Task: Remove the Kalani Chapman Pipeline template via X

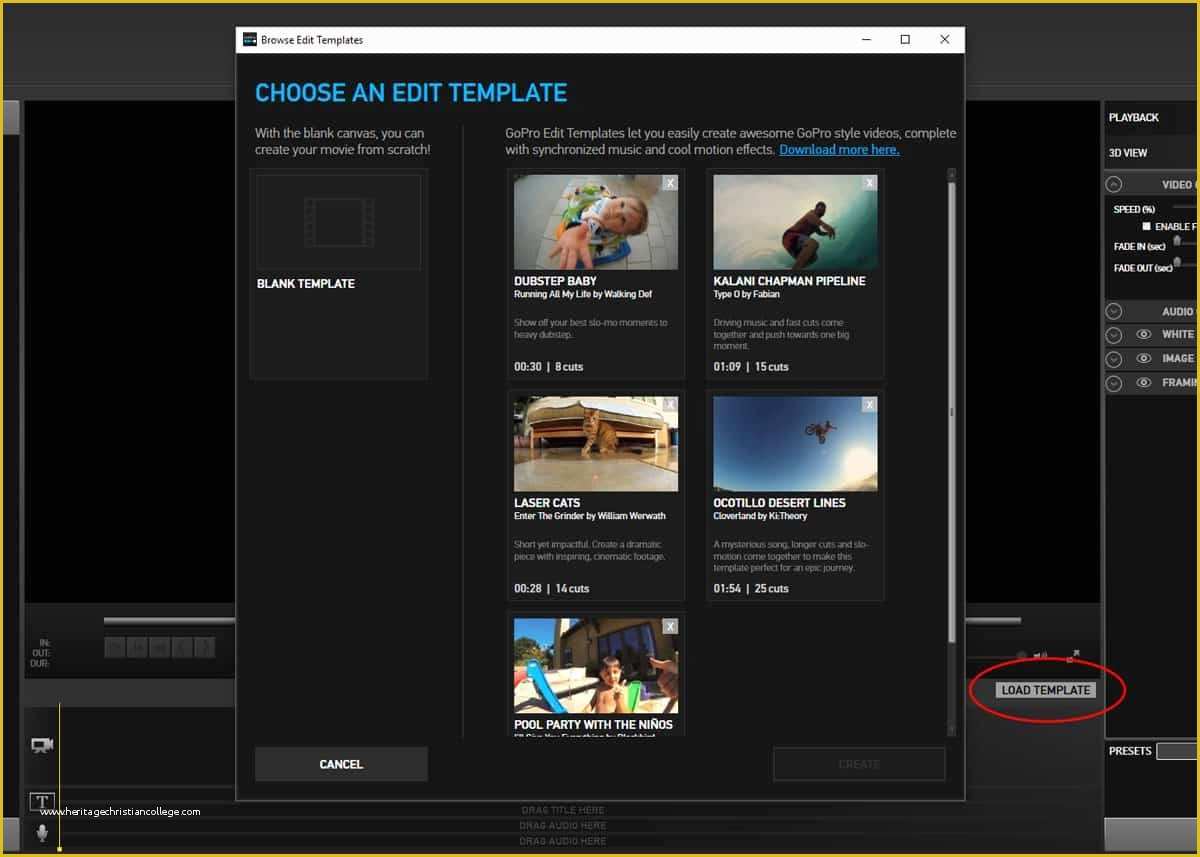Action: point(870,182)
